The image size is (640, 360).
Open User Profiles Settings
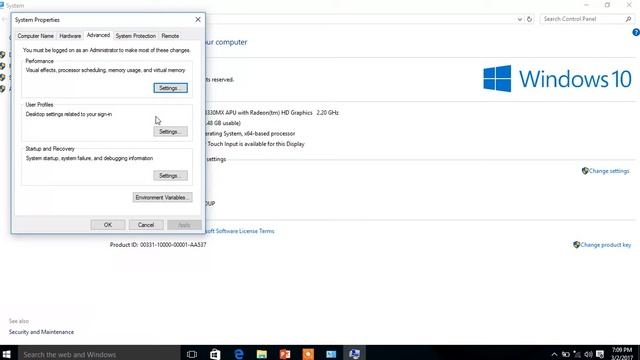[x=171, y=132]
